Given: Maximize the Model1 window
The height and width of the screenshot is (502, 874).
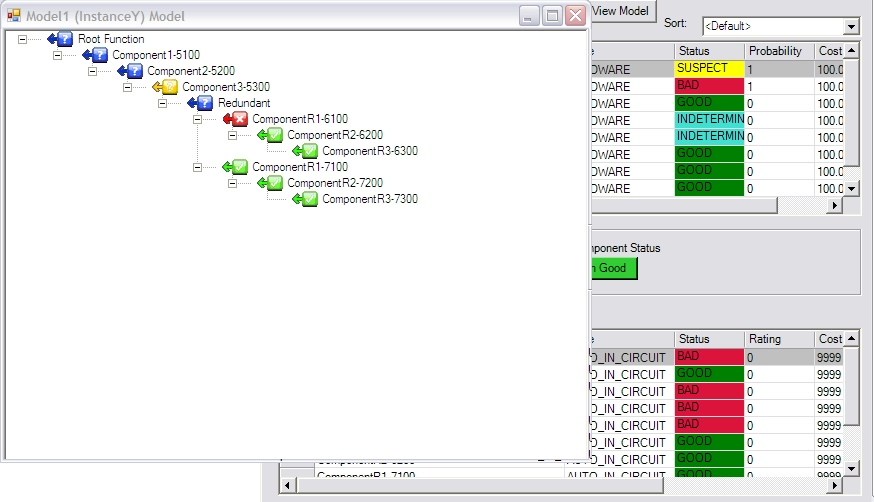Looking at the screenshot, I should click(552, 16).
